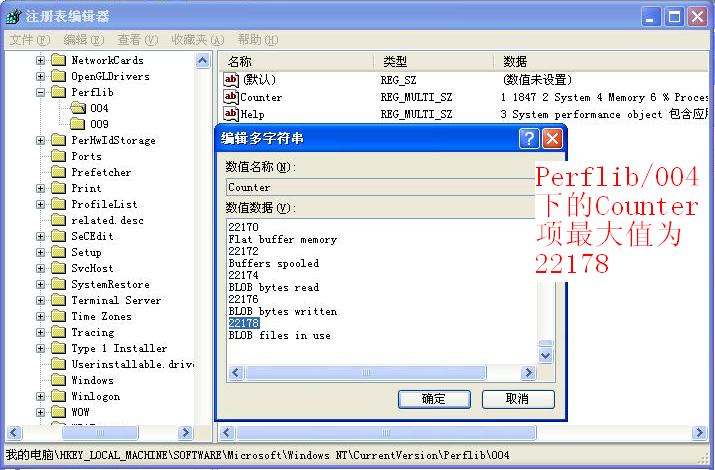The height and width of the screenshot is (470, 715).
Task: Click the Print folder icon
Action: tap(58, 188)
